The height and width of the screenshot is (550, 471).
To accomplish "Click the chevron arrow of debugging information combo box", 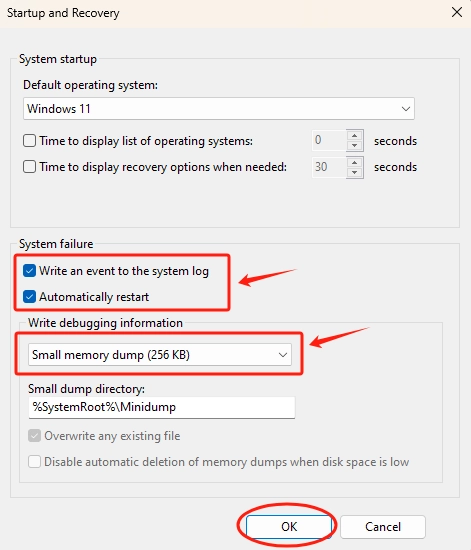I will tap(283, 355).
